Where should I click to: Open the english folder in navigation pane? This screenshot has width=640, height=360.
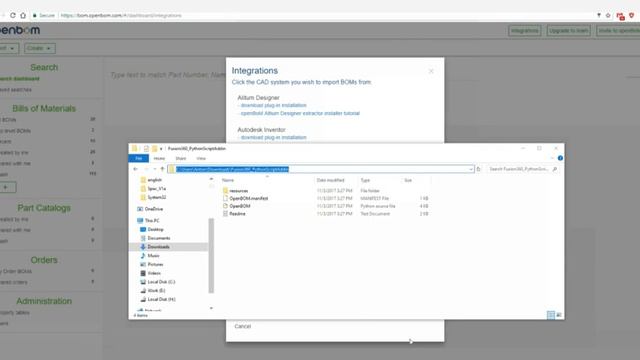154,180
